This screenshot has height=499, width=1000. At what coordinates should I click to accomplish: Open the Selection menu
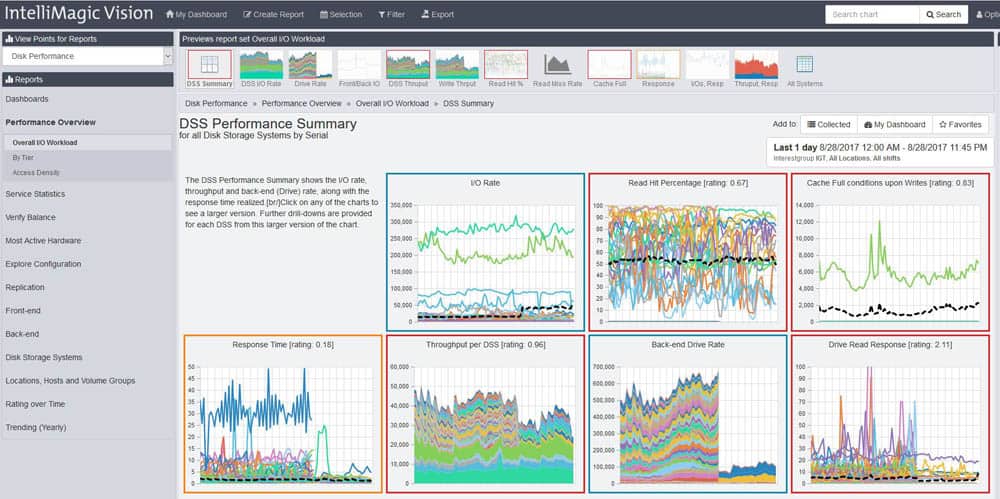click(341, 14)
